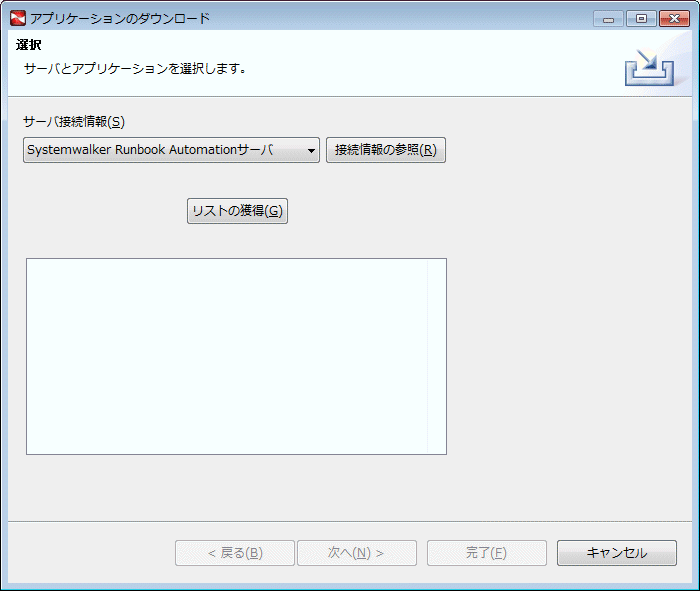Screen dimensions: 700x591
Task: Close the アプリケーションのダウンロード dialog
Action: [x=674, y=19]
